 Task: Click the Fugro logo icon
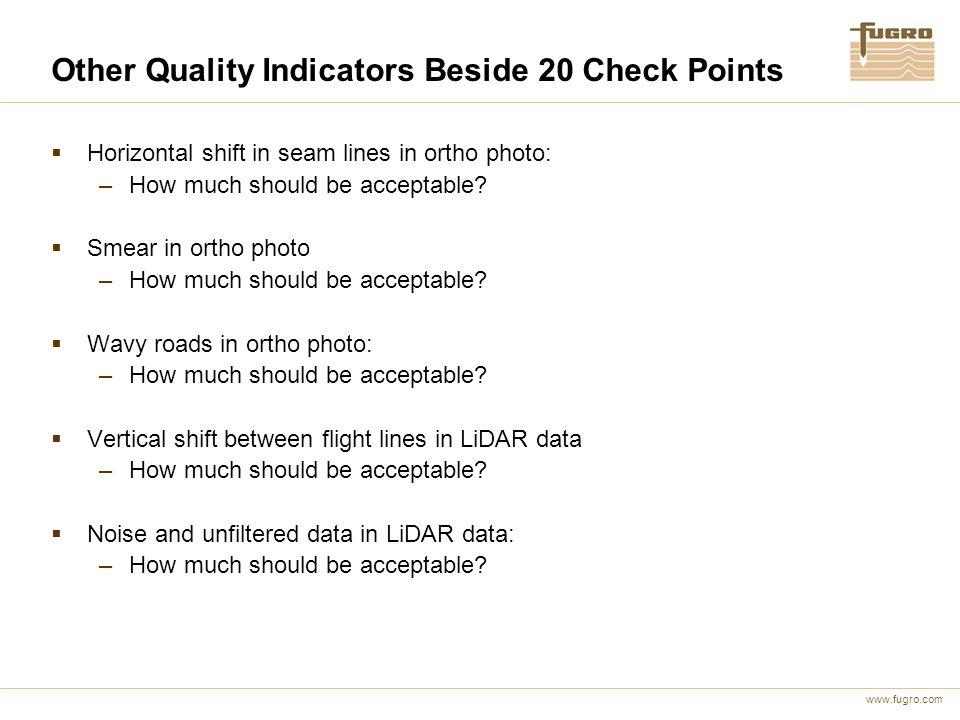pos(892,51)
